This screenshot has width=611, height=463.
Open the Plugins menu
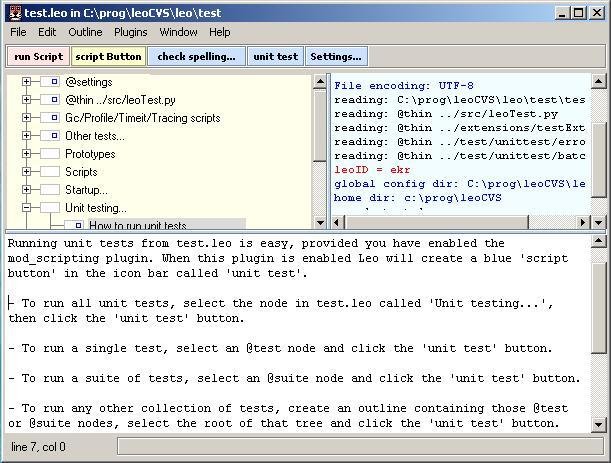(x=131, y=32)
